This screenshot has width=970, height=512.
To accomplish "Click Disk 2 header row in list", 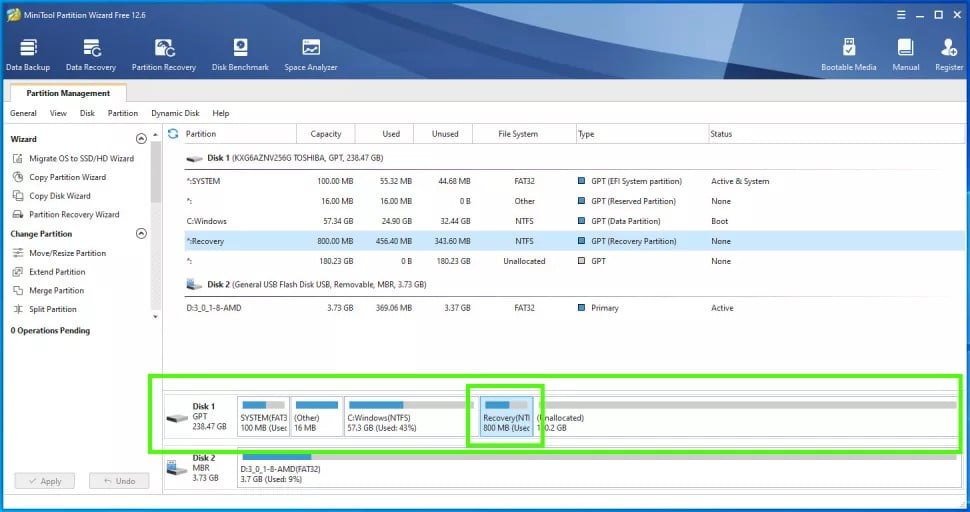I will click(574, 284).
